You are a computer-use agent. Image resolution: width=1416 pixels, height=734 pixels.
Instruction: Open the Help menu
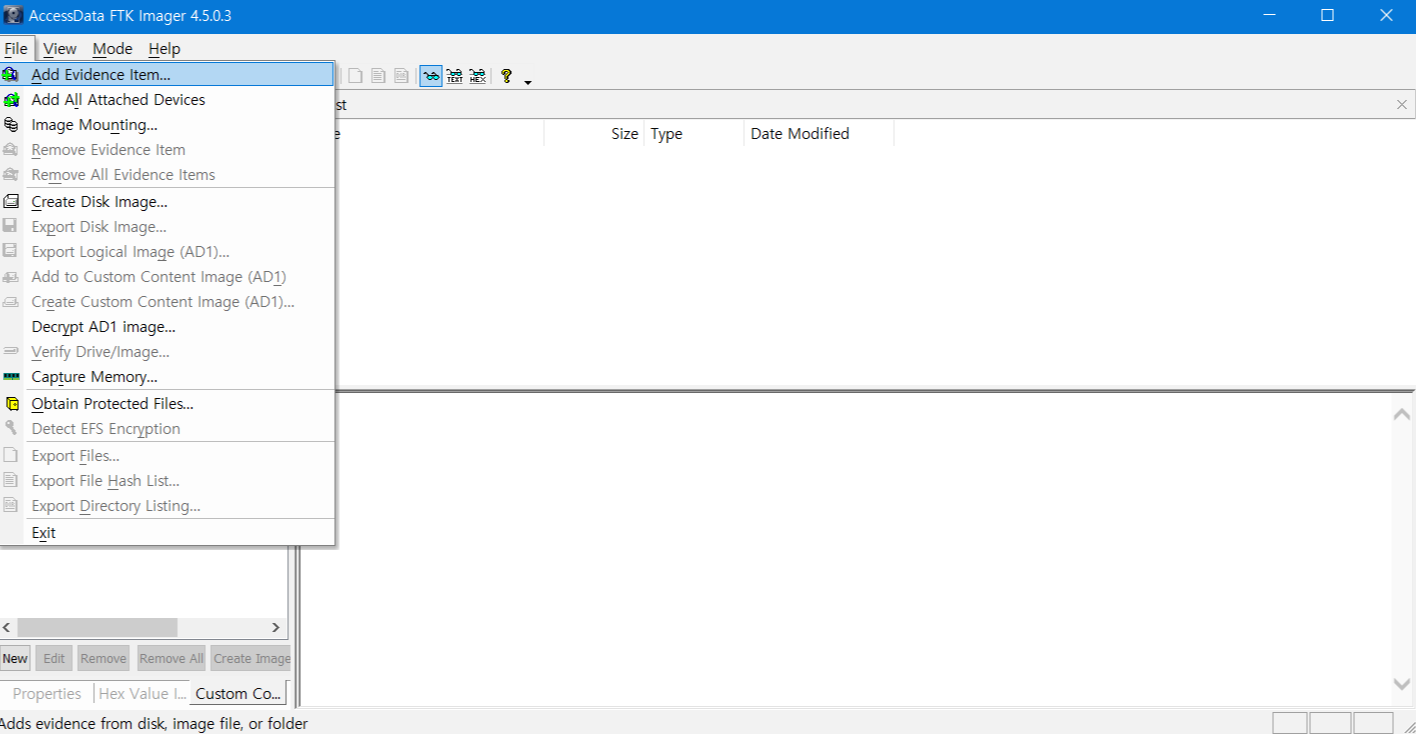164,48
